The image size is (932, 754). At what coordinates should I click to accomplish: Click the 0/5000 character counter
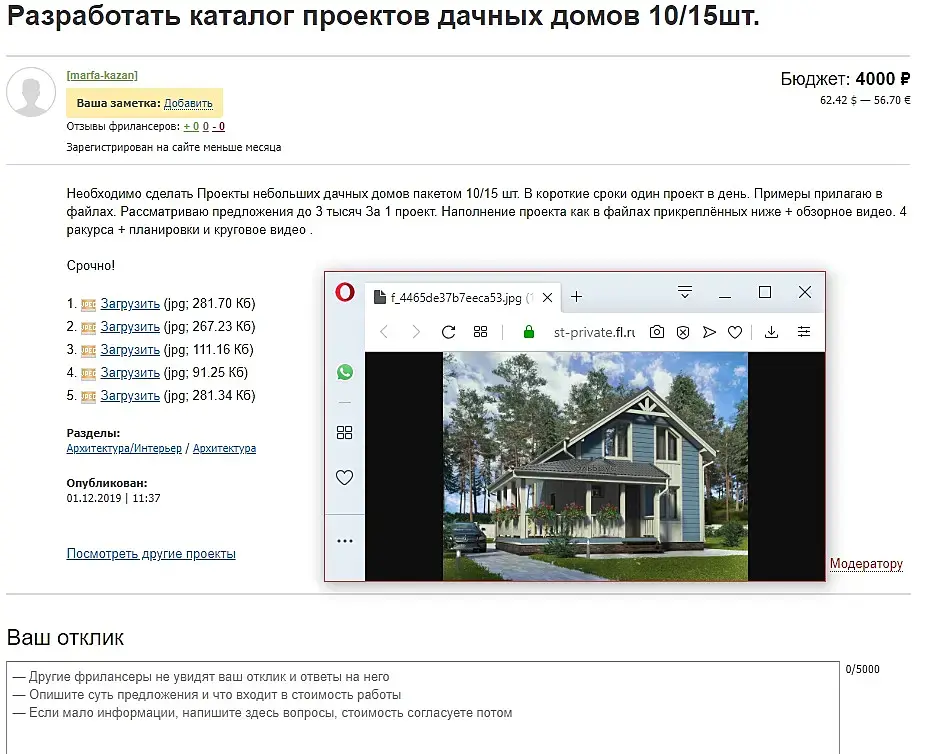pyautogui.click(x=862, y=669)
